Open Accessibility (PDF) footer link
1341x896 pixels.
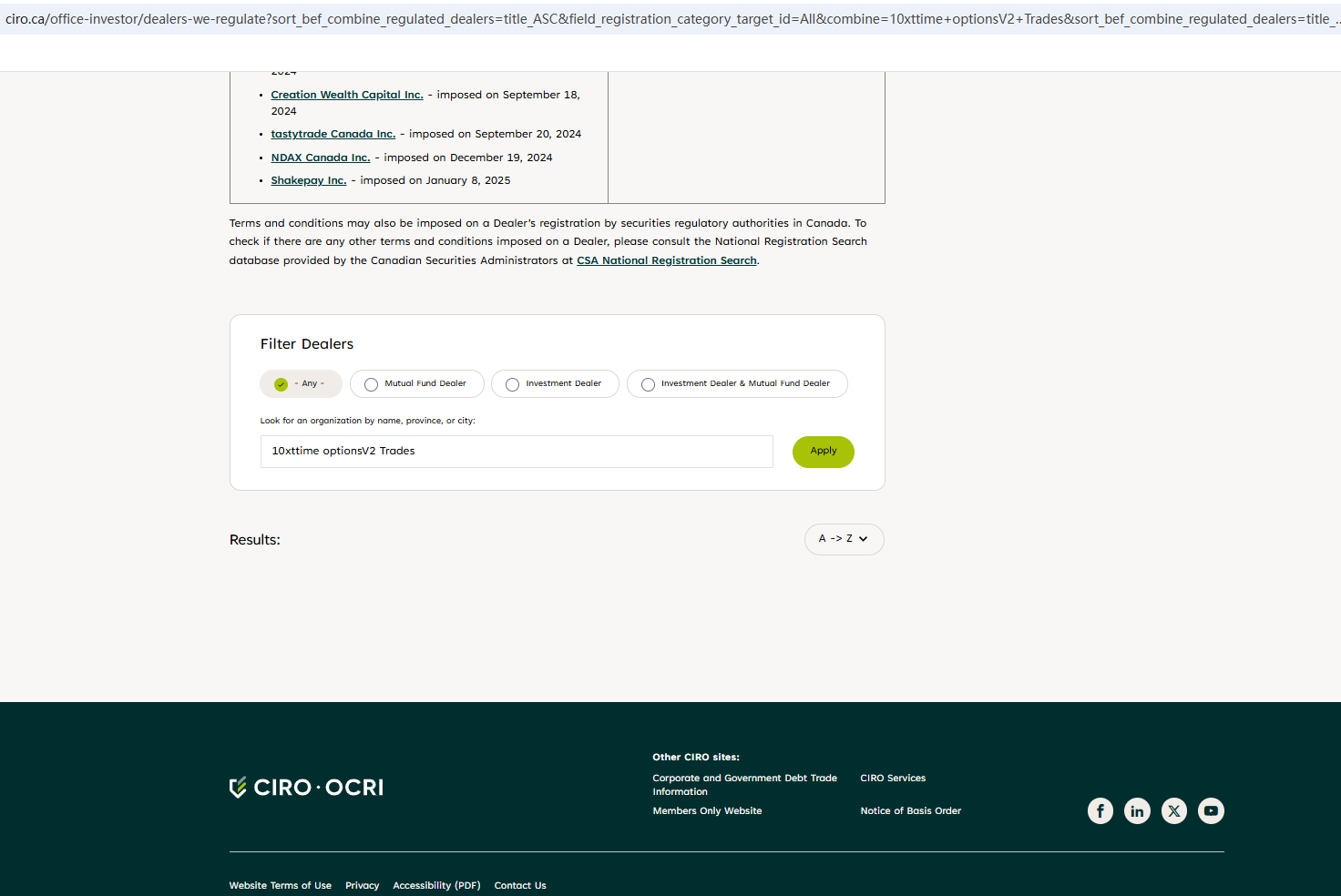coord(436,886)
